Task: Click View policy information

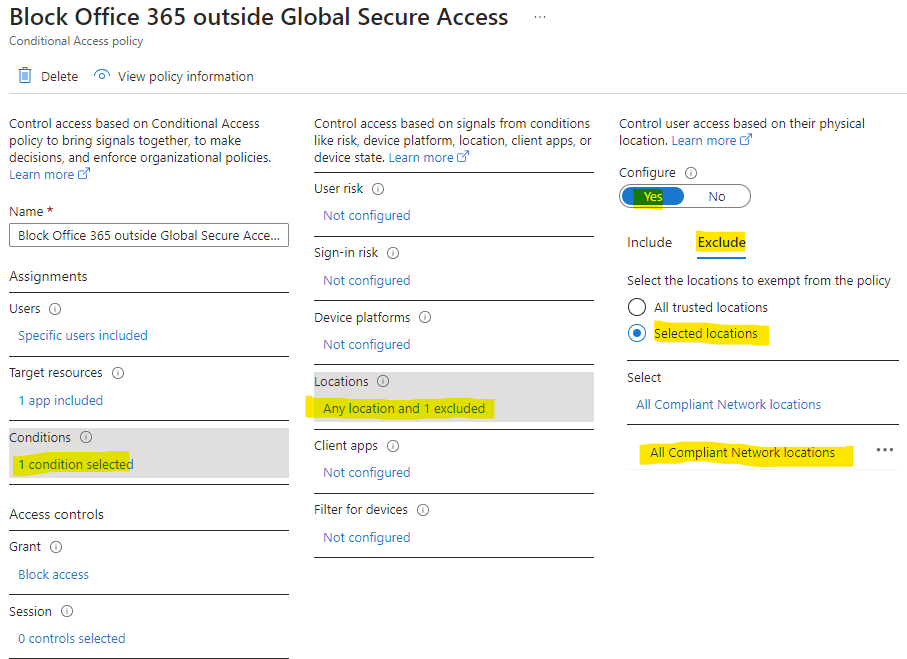Action: point(174,76)
